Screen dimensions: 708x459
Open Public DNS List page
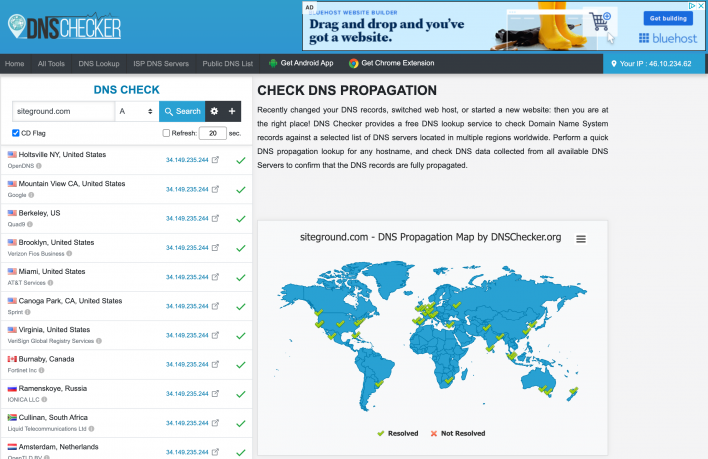click(228, 64)
